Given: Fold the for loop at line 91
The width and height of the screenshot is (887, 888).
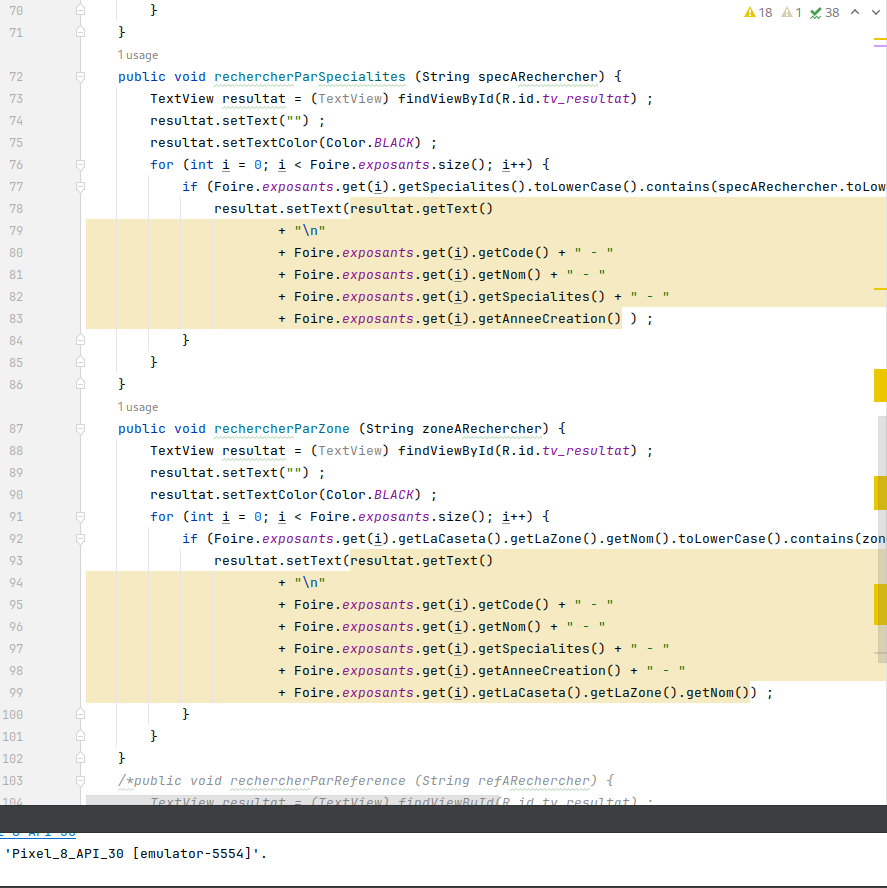Looking at the screenshot, I should pos(80,517).
